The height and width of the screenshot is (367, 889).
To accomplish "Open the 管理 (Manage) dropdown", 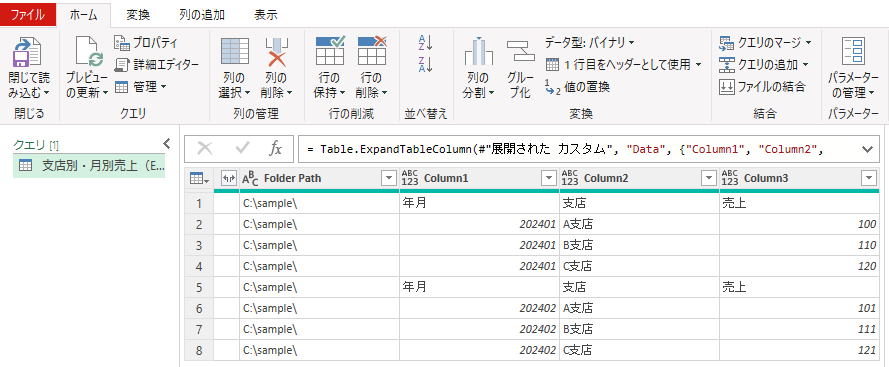I will (141, 87).
